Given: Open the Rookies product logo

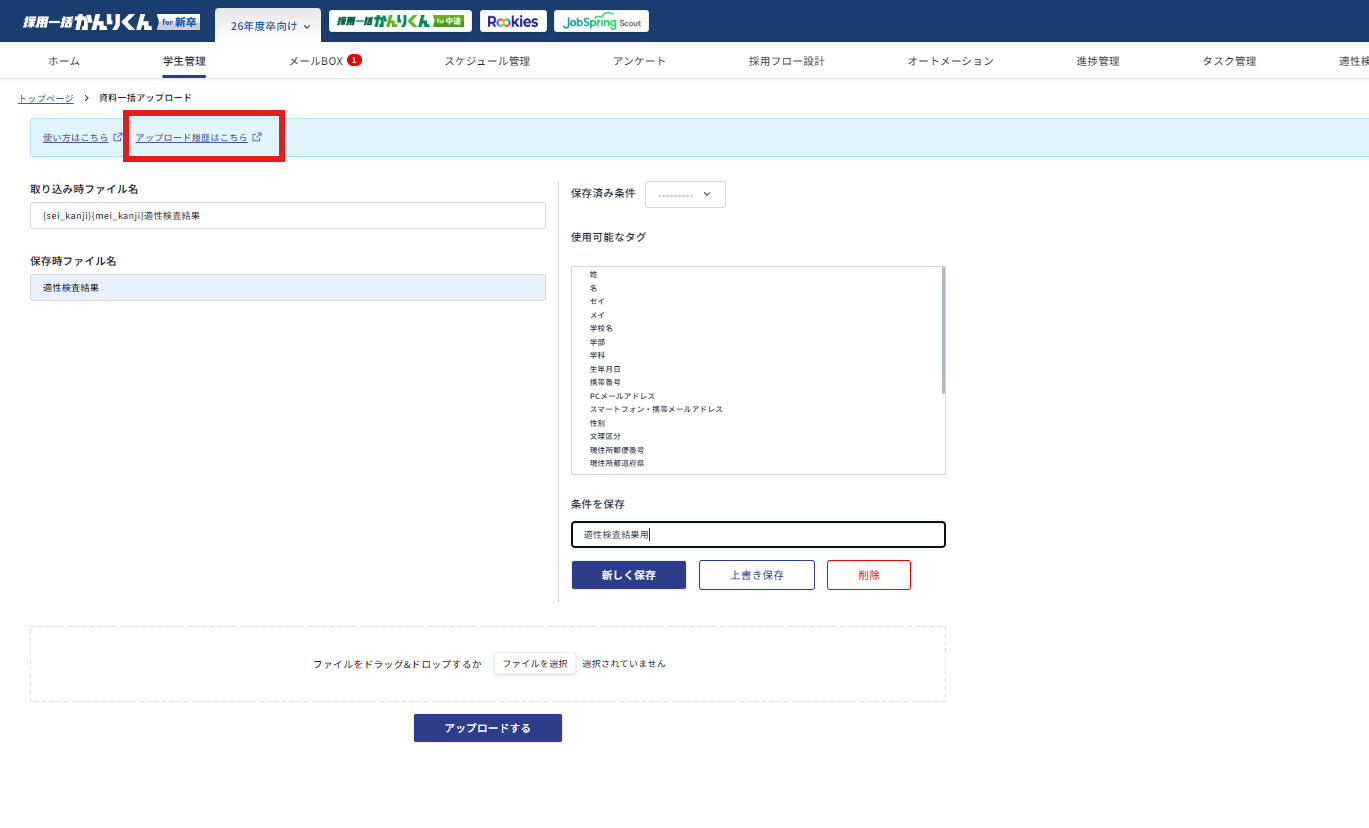Looking at the screenshot, I should point(512,21).
